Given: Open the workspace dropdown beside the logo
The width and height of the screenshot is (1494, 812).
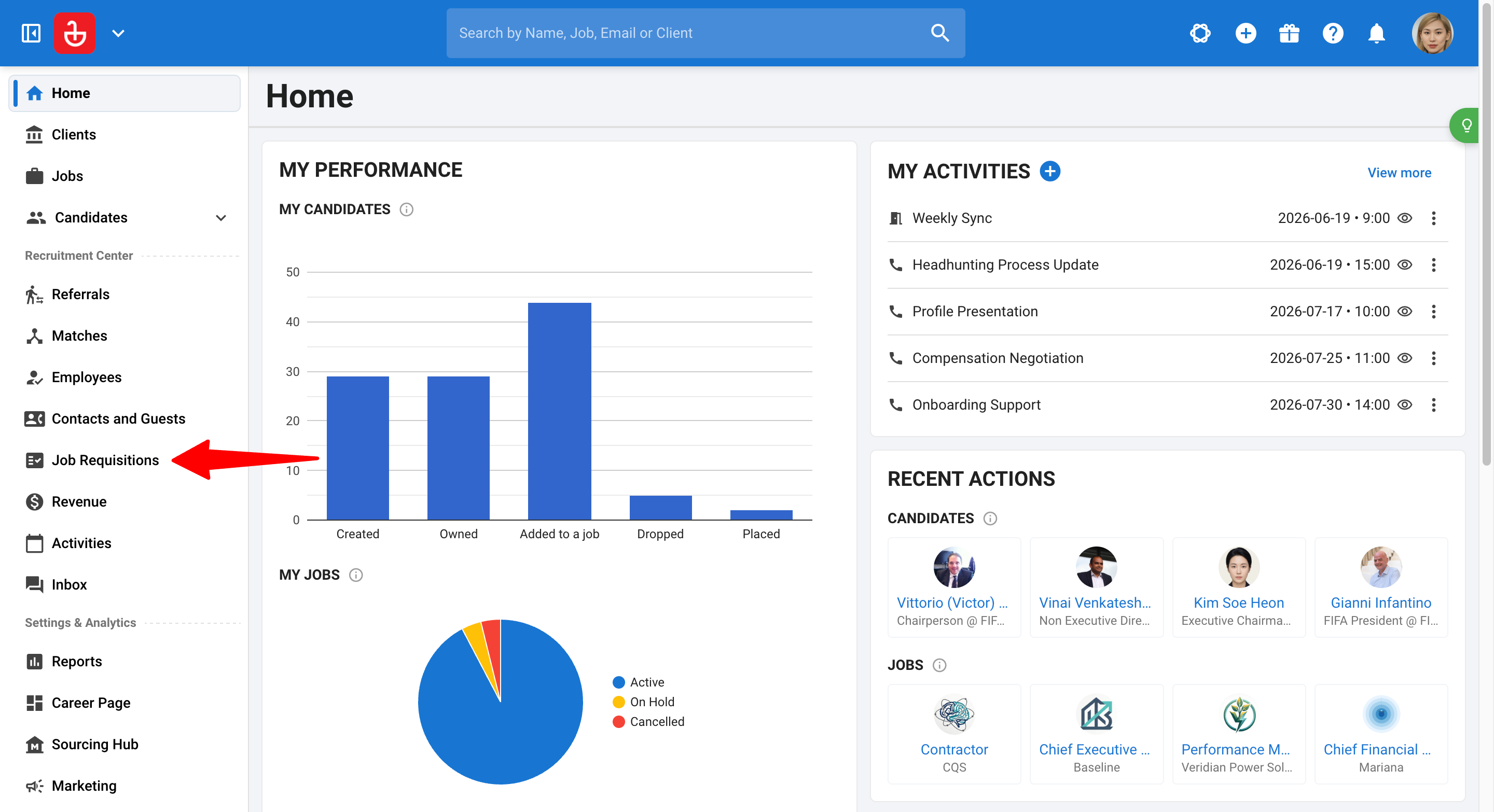Looking at the screenshot, I should pyautogui.click(x=118, y=33).
